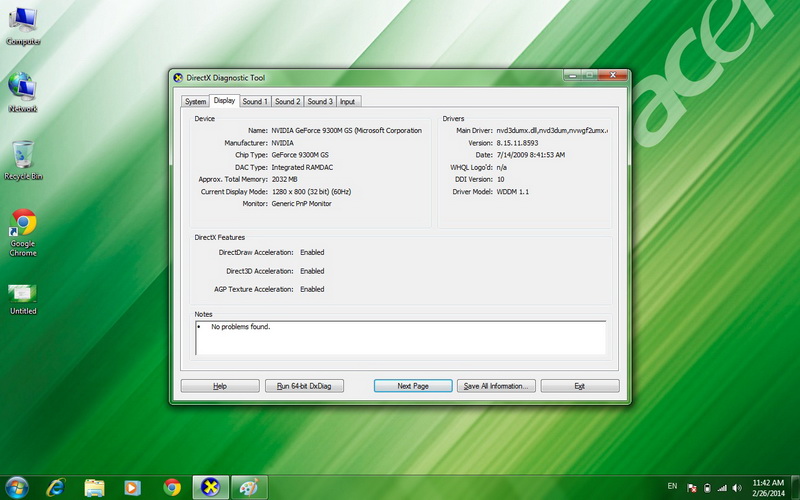Select the Network desktop icon

pyautogui.click(x=22, y=92)
